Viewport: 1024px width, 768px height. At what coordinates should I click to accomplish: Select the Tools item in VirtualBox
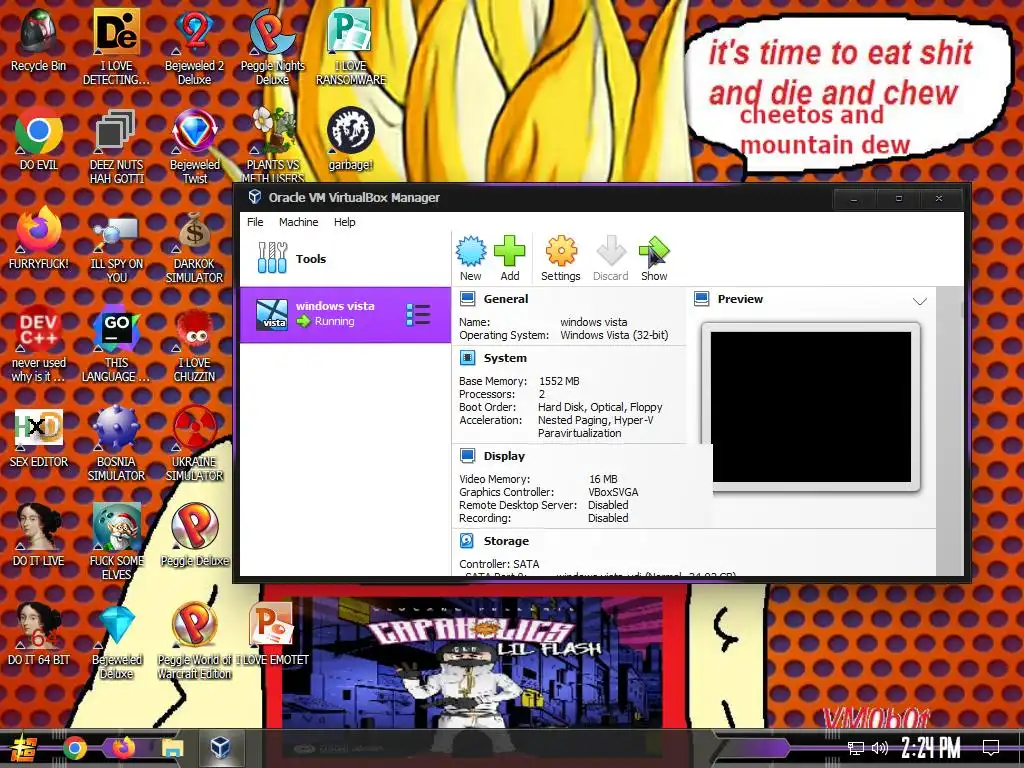click(345, 259)
